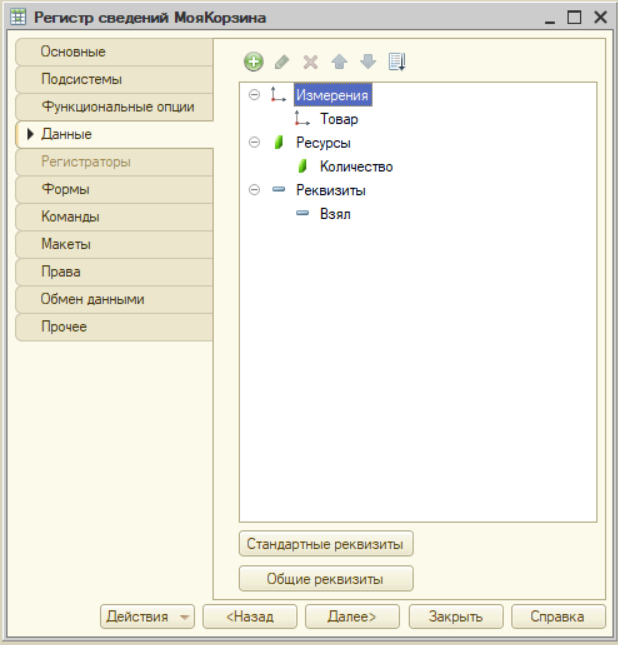The image size is (618, 645).
Task: Open the Функциональные опции tab
Action: (114, 107)
